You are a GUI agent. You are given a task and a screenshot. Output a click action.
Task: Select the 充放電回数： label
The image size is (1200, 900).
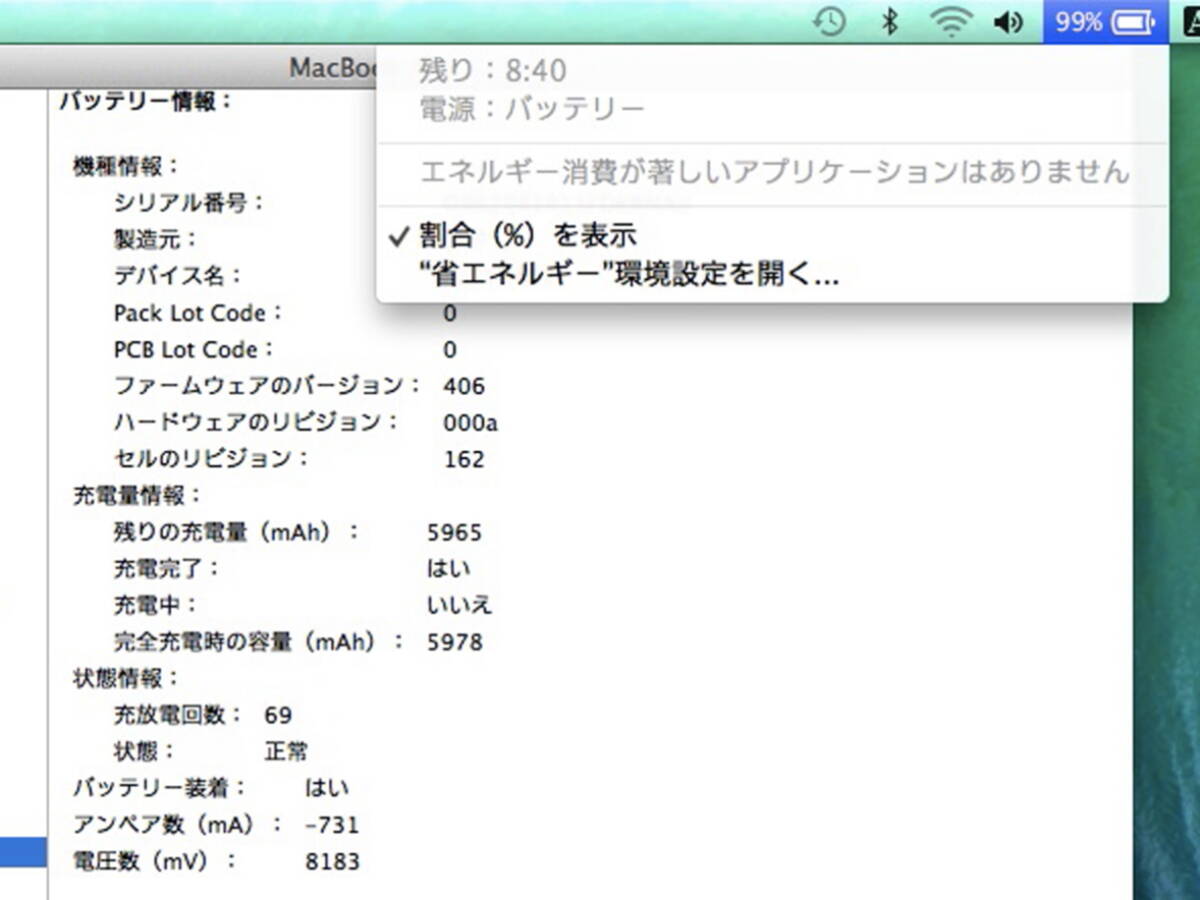[178, 715]
